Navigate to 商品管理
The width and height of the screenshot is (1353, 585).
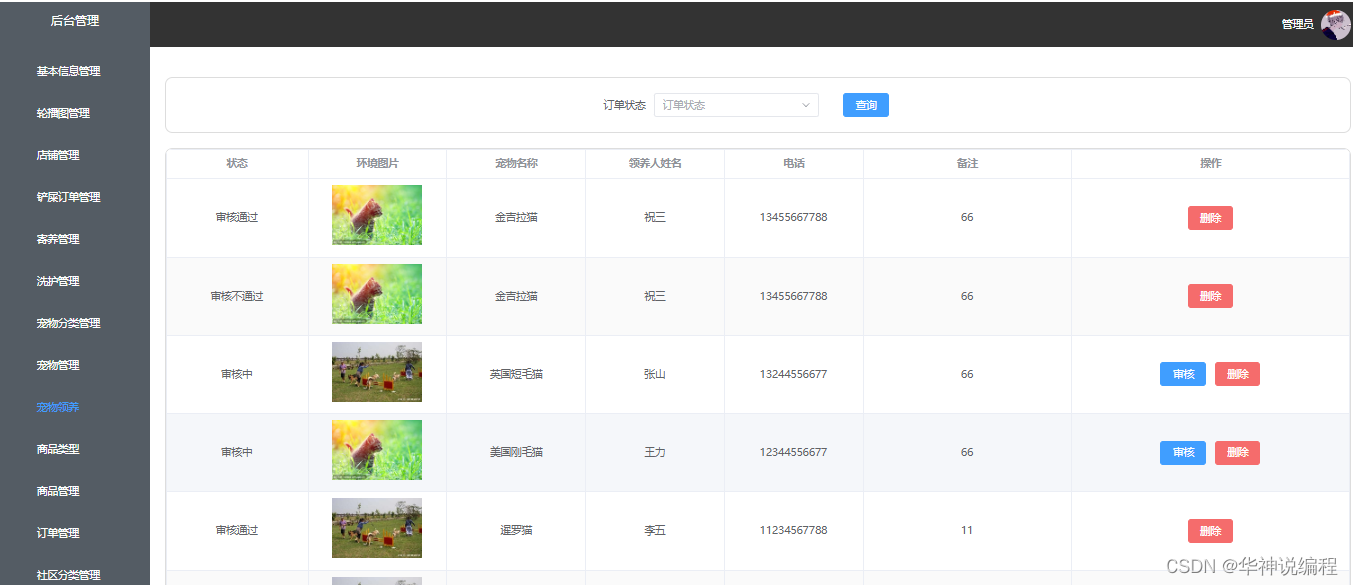[58, 491]
